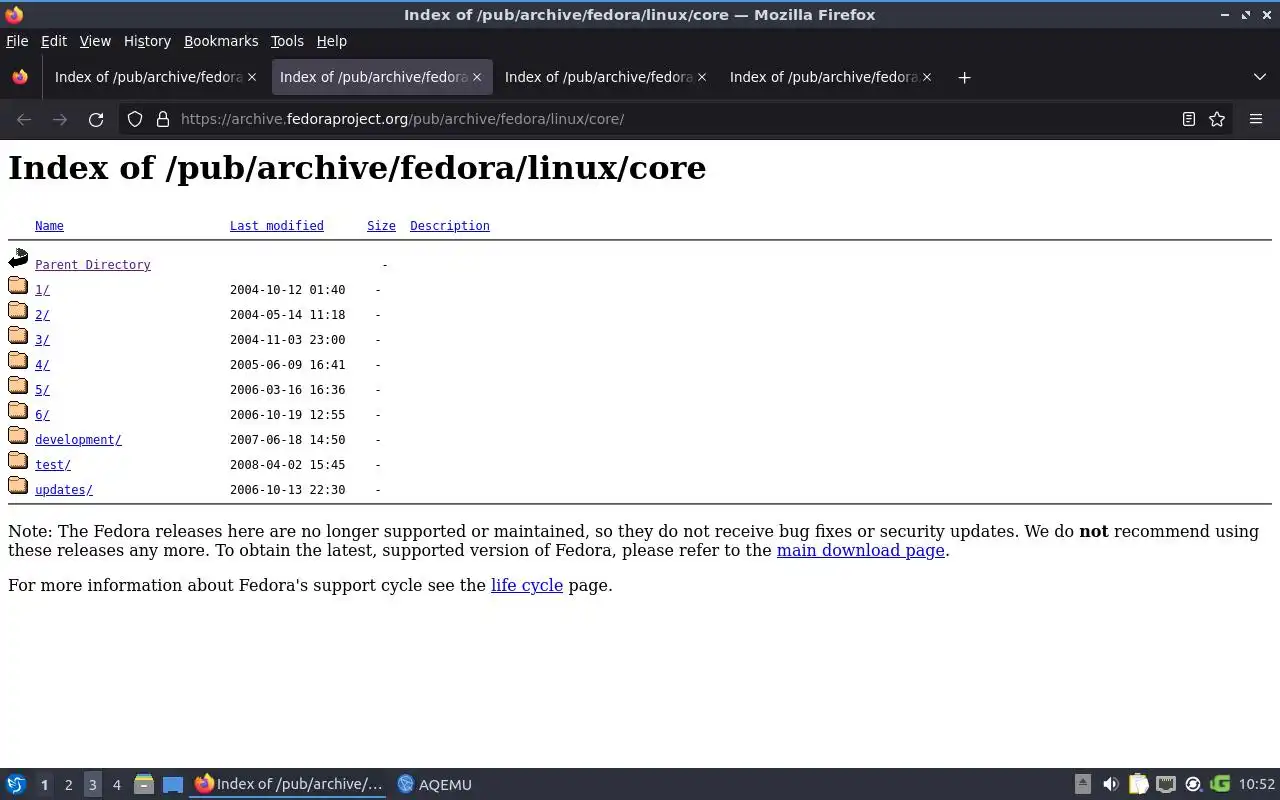Switch to the third Index of tab
This screenshot has height=800, width=1280.
click(605, 77)
